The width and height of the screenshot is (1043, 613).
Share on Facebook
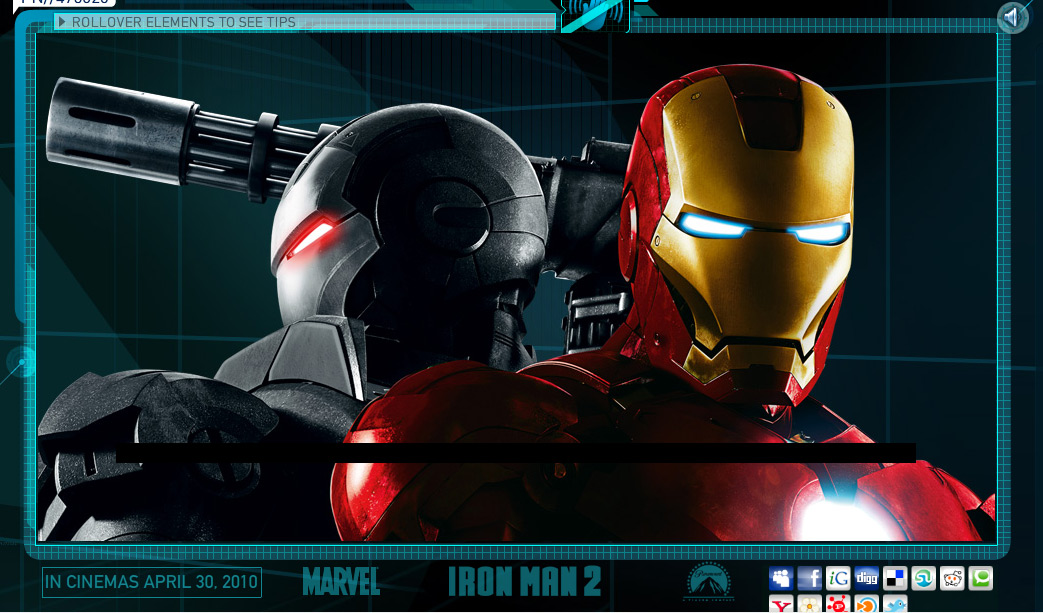click(x=810, y=578)
